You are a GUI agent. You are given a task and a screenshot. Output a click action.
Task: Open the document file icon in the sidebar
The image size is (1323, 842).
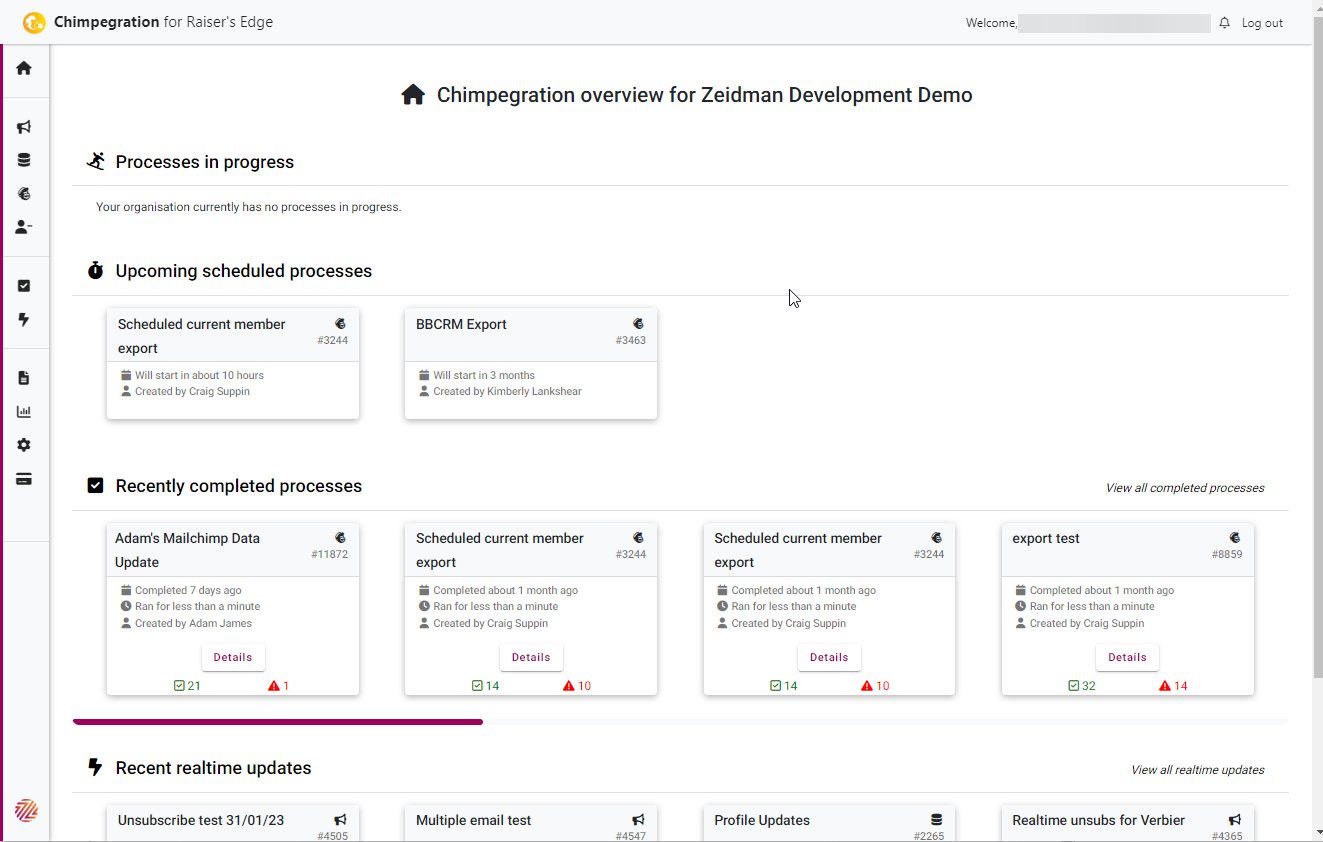[x=24, y=378]
